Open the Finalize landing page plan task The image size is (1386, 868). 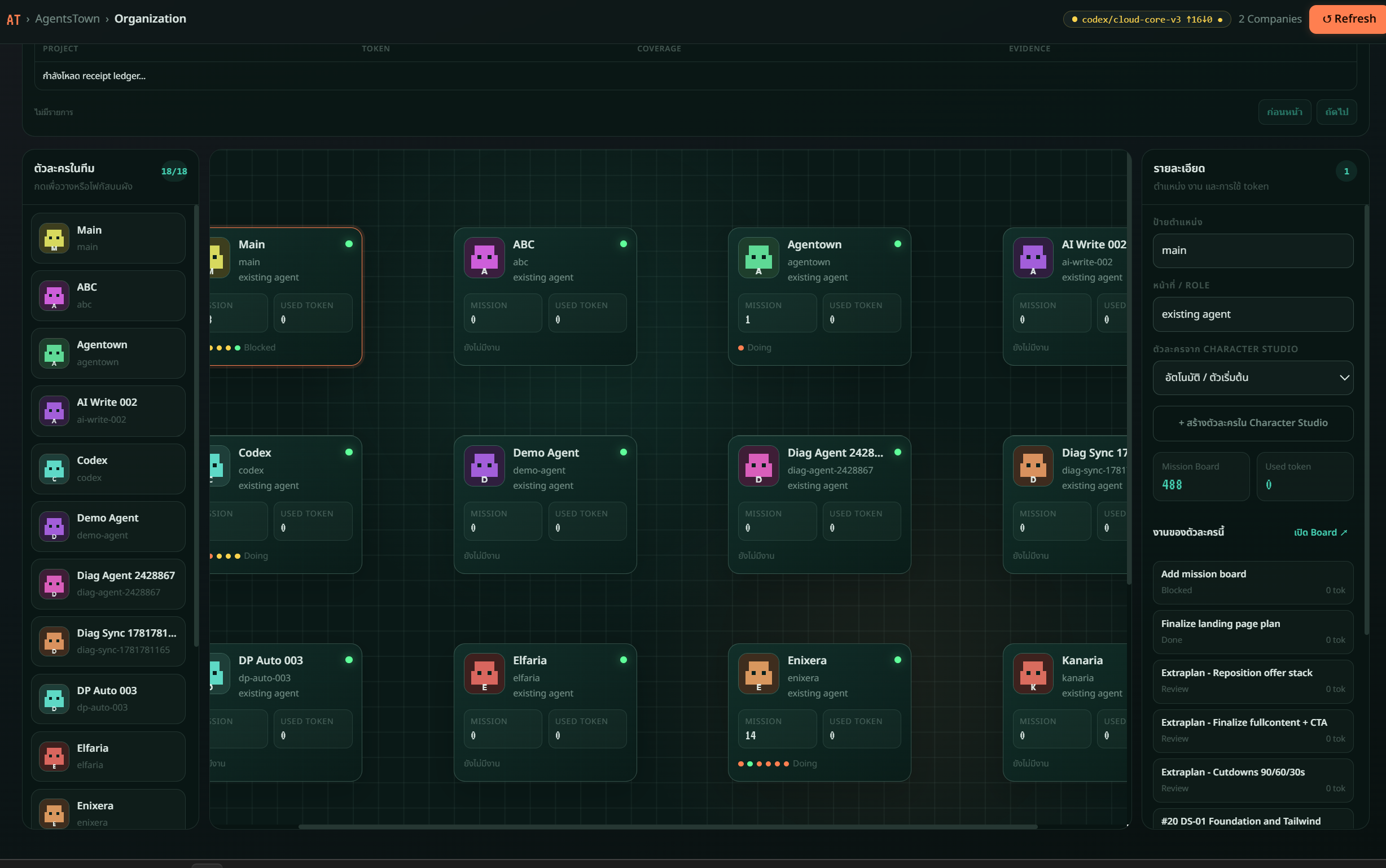click(x=1253, y=632)
